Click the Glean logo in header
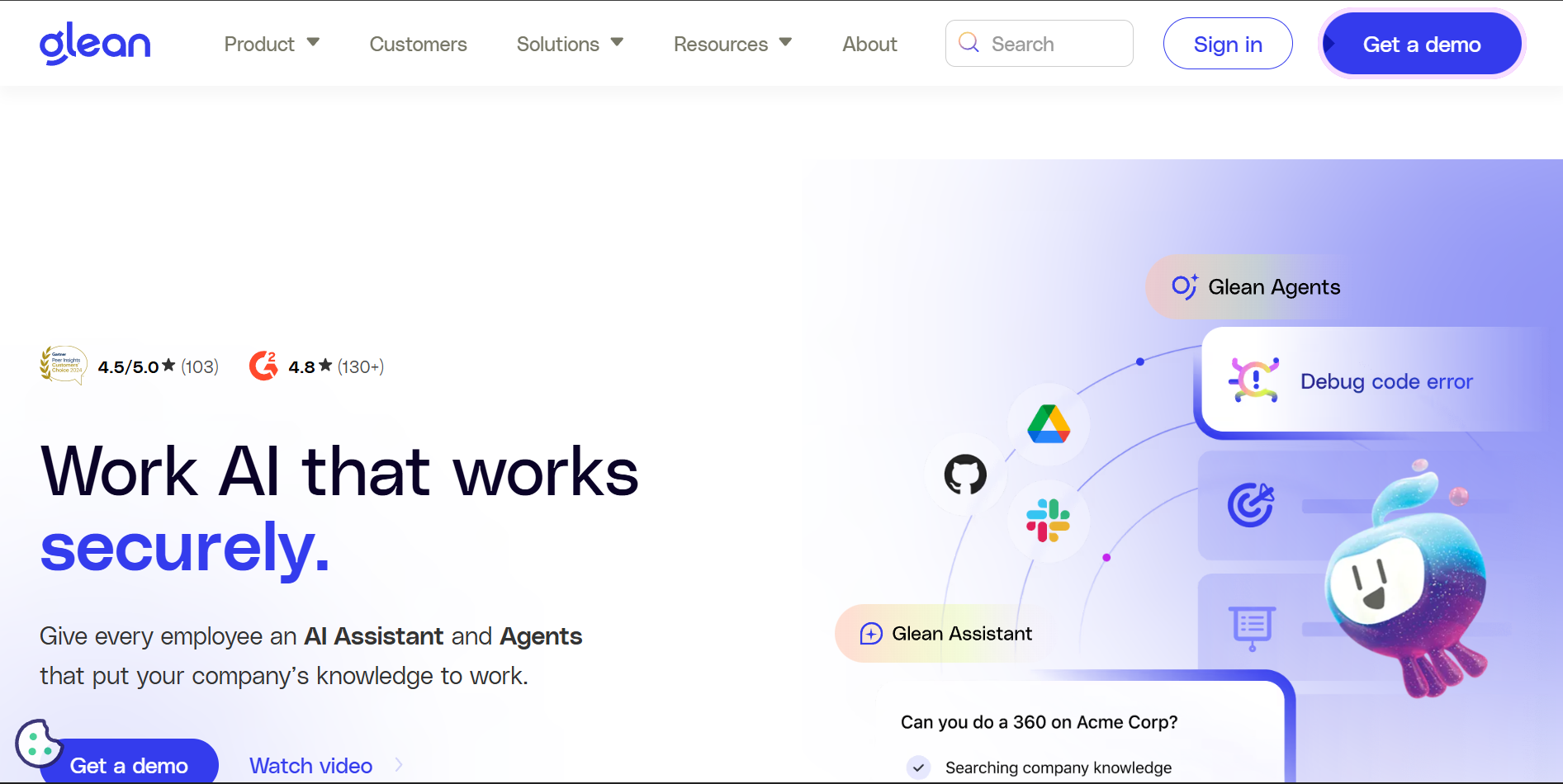 click(95, 44)
